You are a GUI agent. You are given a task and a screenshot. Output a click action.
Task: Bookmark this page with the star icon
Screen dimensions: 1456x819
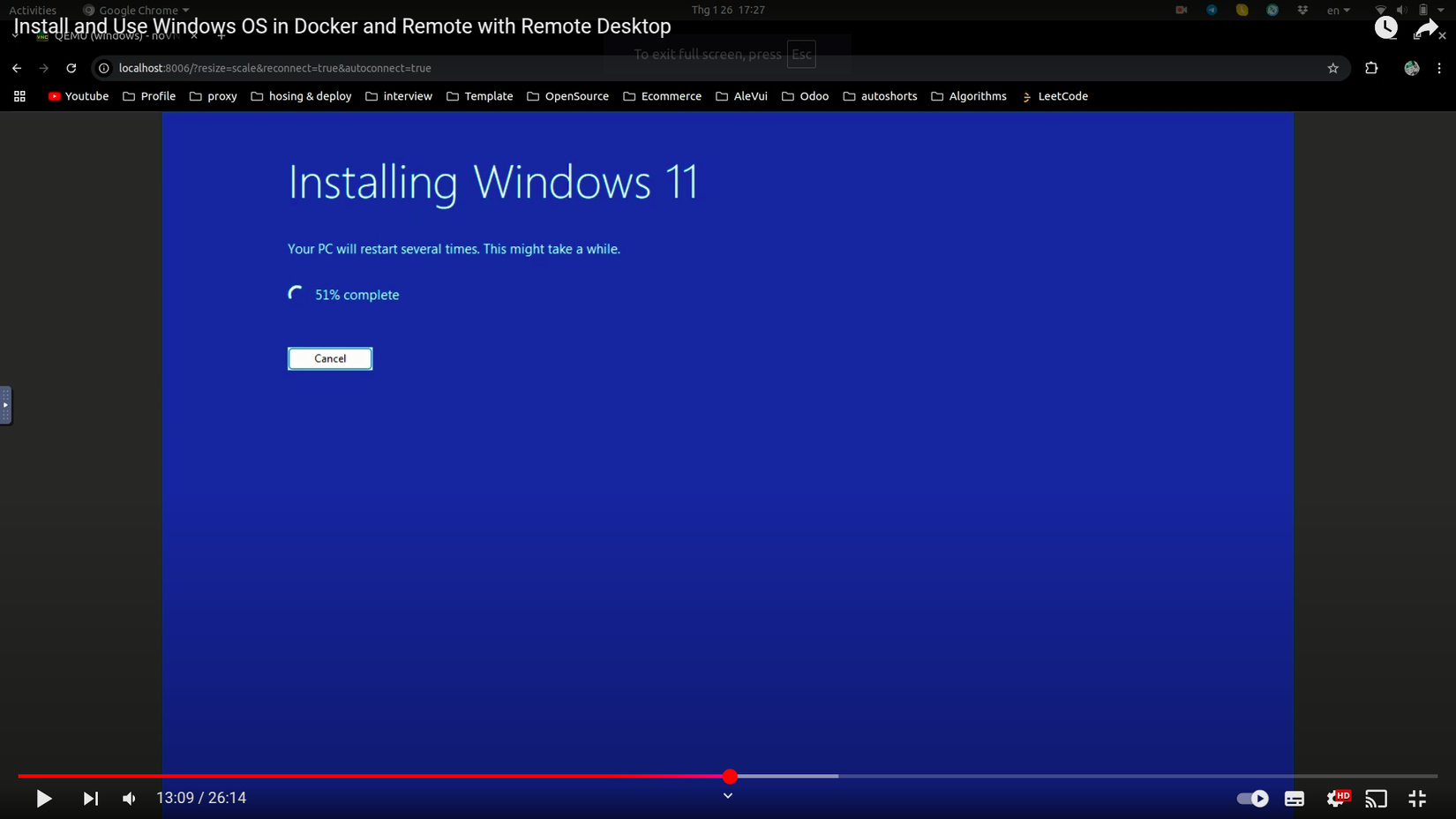[x=1333, y=68]
